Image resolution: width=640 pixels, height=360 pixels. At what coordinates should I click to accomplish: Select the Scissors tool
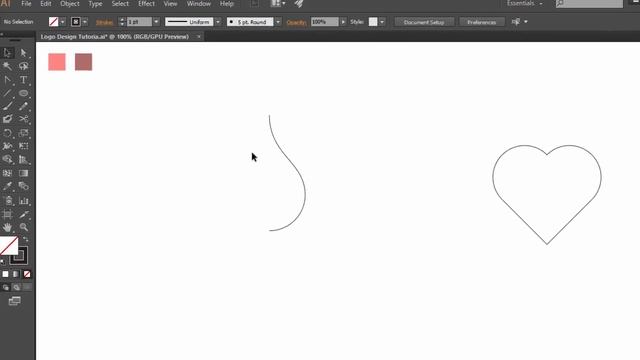tap(23, 119)
